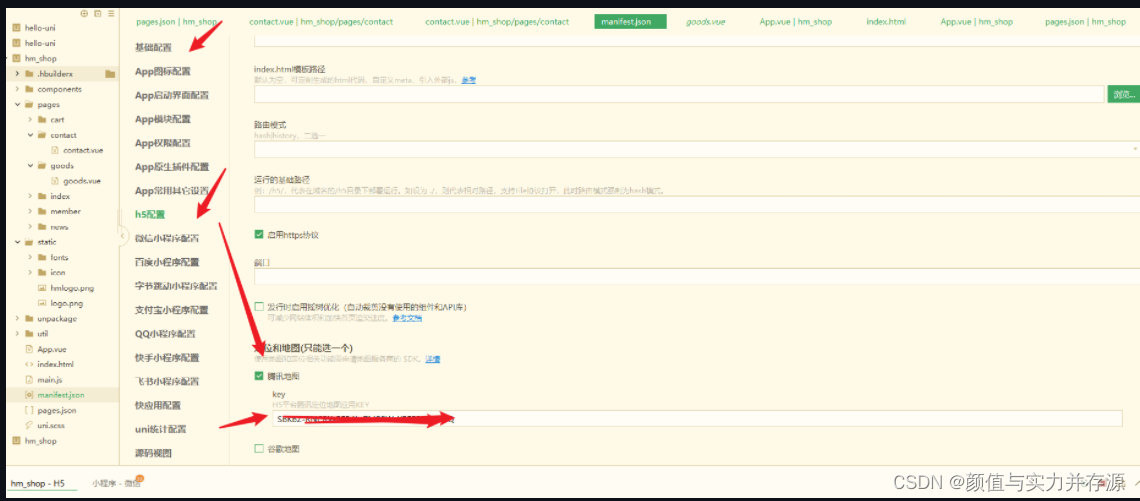Open the 详情 link for 定位和地图
This screenshot has width=1140, height=501.
(x=433, y=358)
